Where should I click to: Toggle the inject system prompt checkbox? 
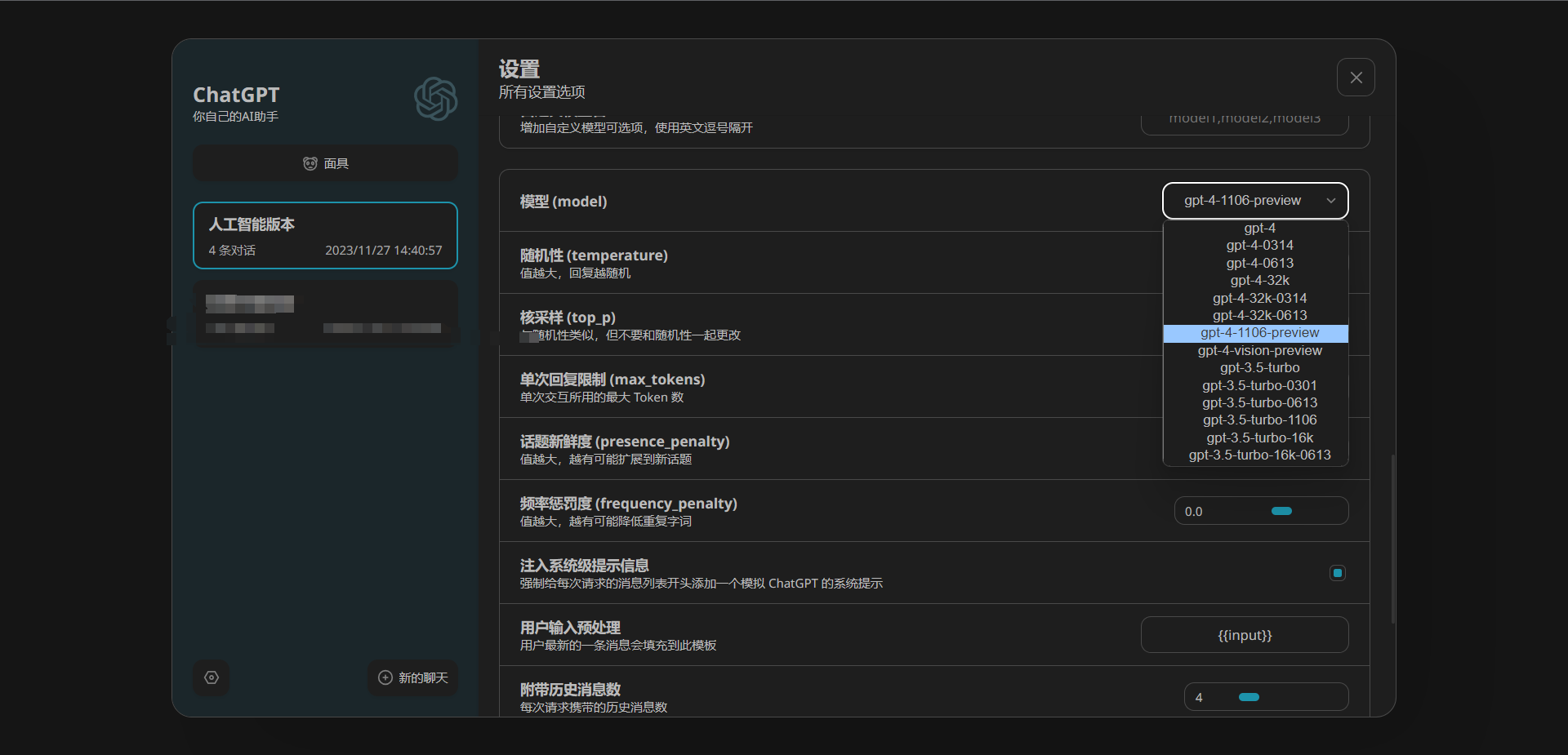(x=1338, y=573)
